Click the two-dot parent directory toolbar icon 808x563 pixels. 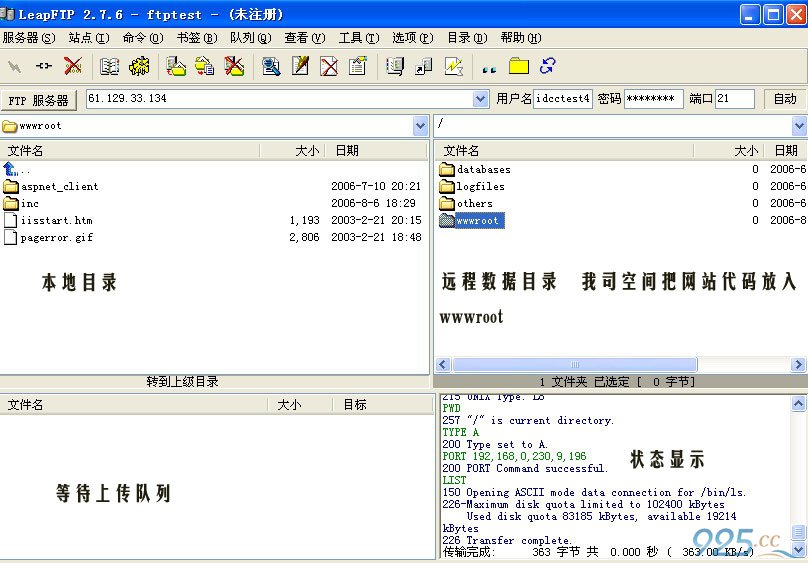(489, 69)
